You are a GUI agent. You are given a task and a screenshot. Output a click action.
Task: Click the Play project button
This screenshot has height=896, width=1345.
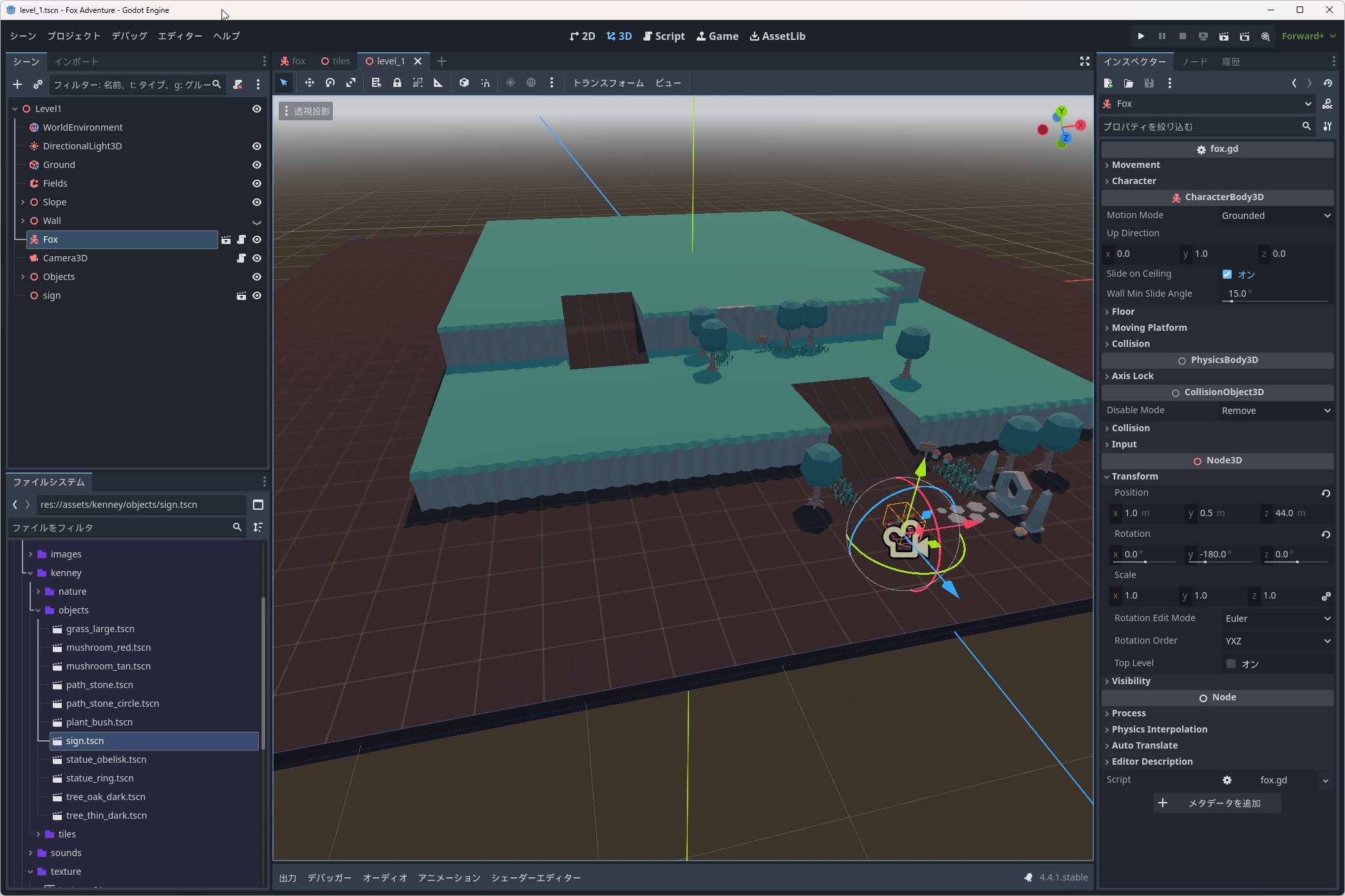coord(1141,37)
